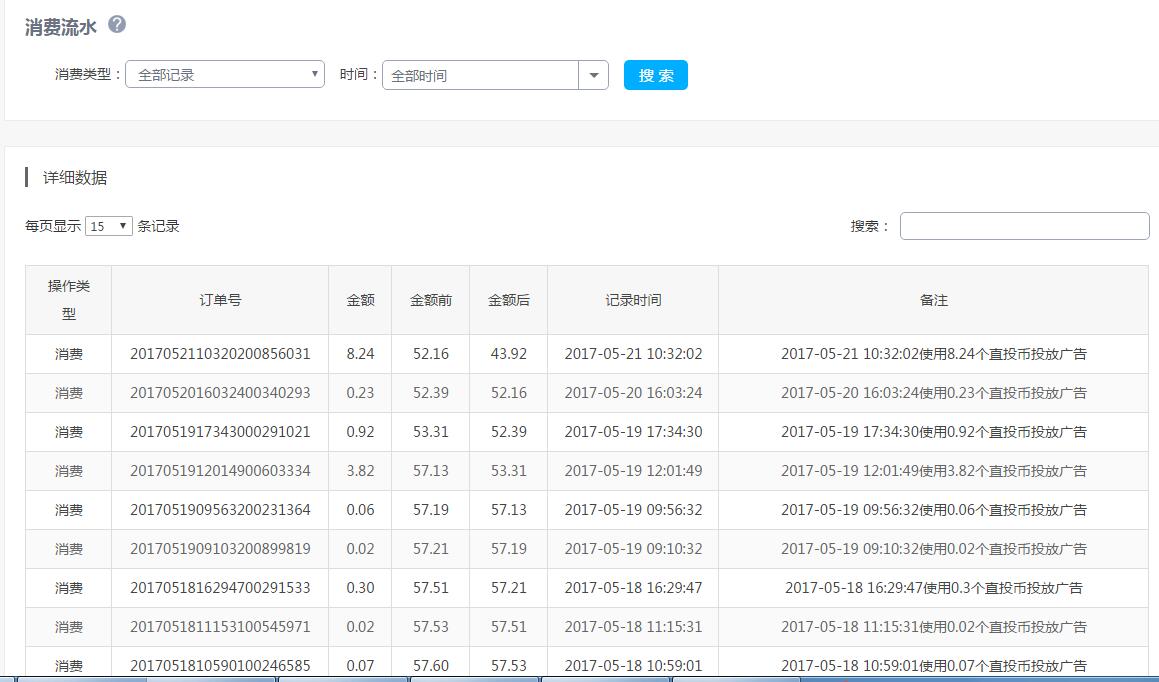Viewport: 1159px width, 682px height.
Task: Click the blue 搜索 button
Action: pos(656,75)
